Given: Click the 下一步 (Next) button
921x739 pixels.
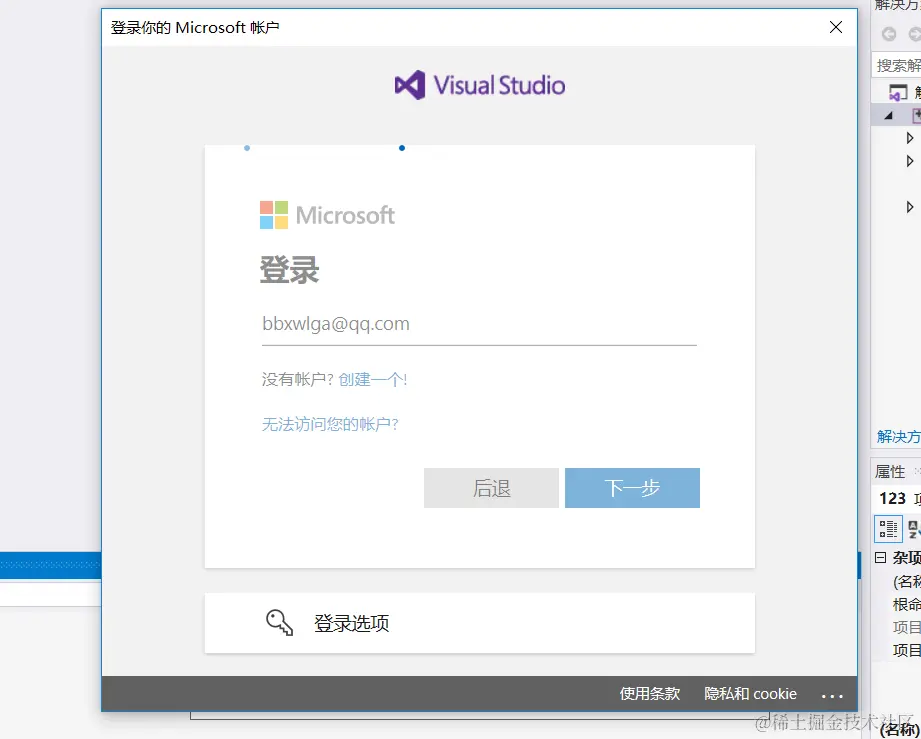Looking at the screenshot, I should [632, 488].
